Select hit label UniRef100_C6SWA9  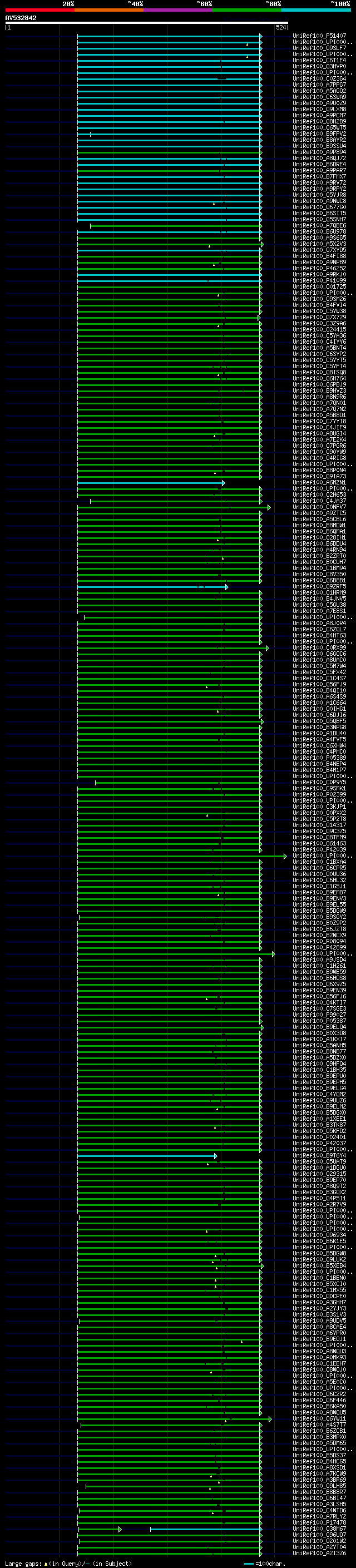point(319,97)
